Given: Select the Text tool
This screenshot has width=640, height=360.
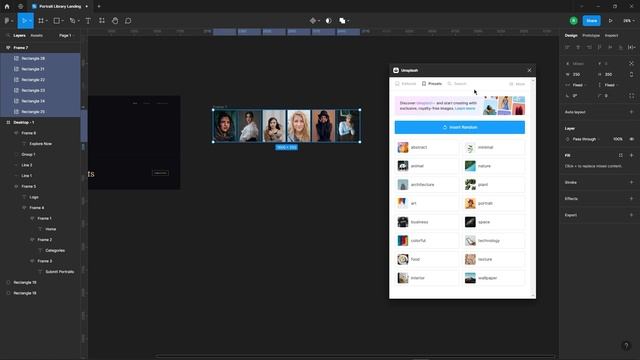Looking at the screenshot, I should pos(88,21).
